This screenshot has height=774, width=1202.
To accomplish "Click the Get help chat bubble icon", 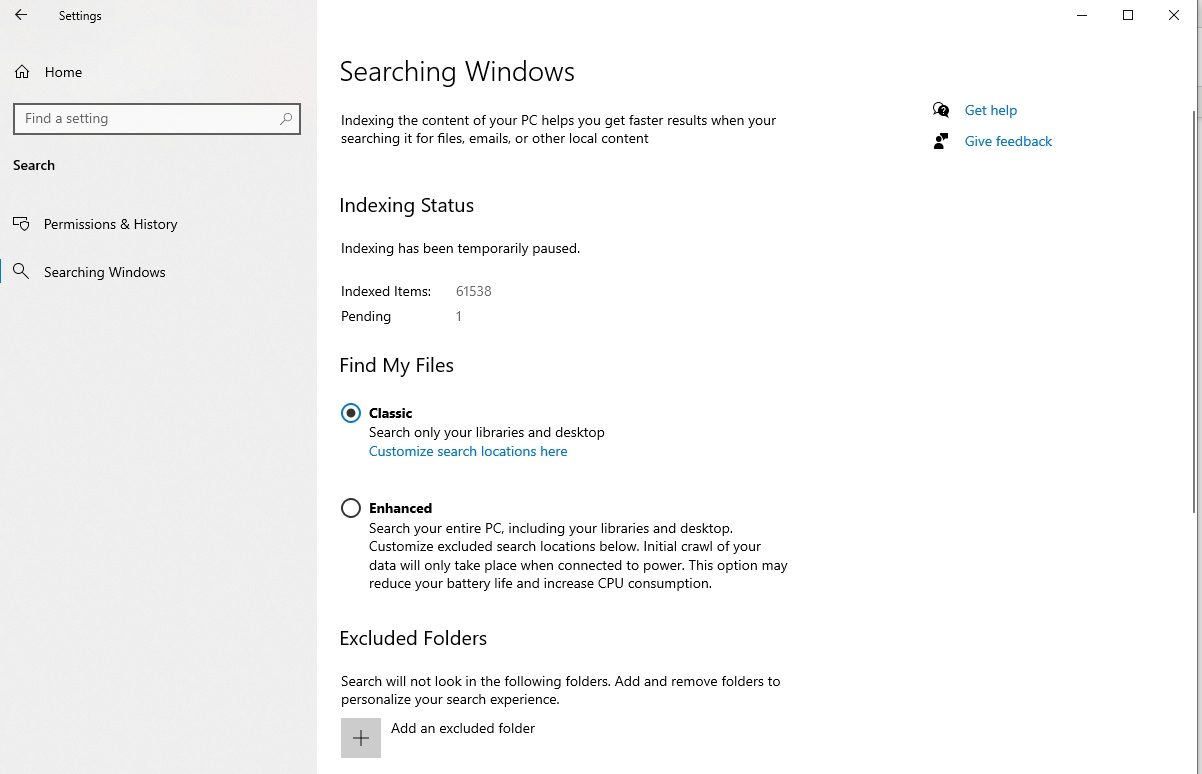I will coord(940,110).
